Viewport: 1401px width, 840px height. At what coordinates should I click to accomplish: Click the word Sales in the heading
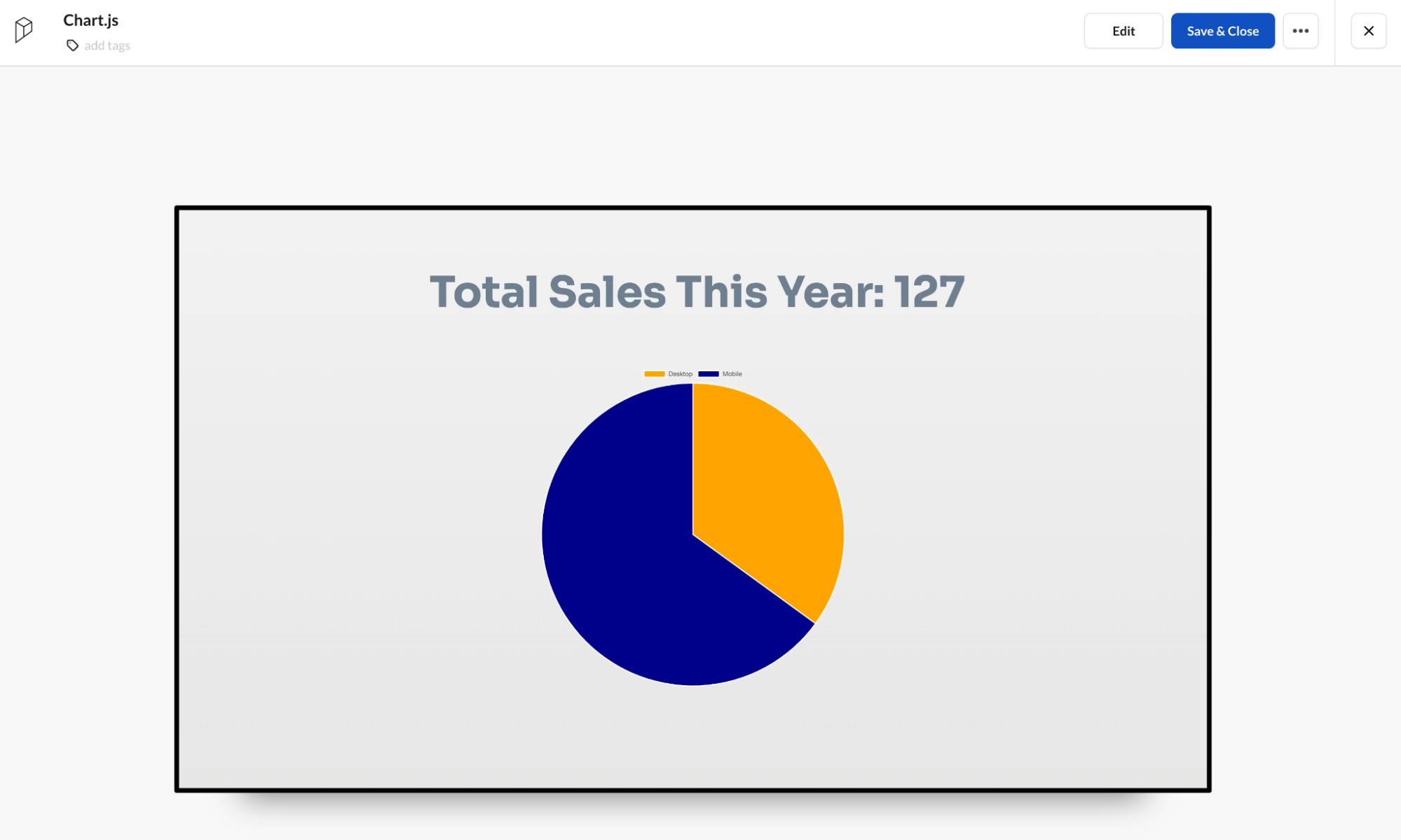coord(607,291)
